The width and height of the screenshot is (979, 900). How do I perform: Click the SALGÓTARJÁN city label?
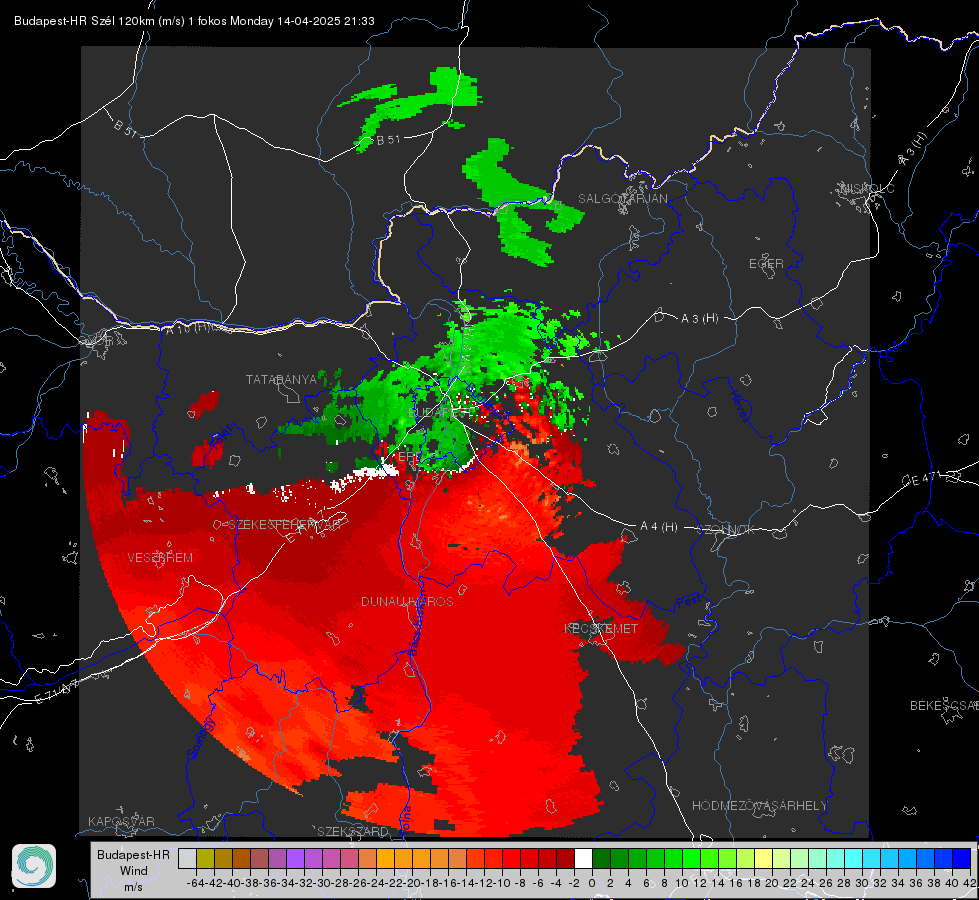click(622, 199)
